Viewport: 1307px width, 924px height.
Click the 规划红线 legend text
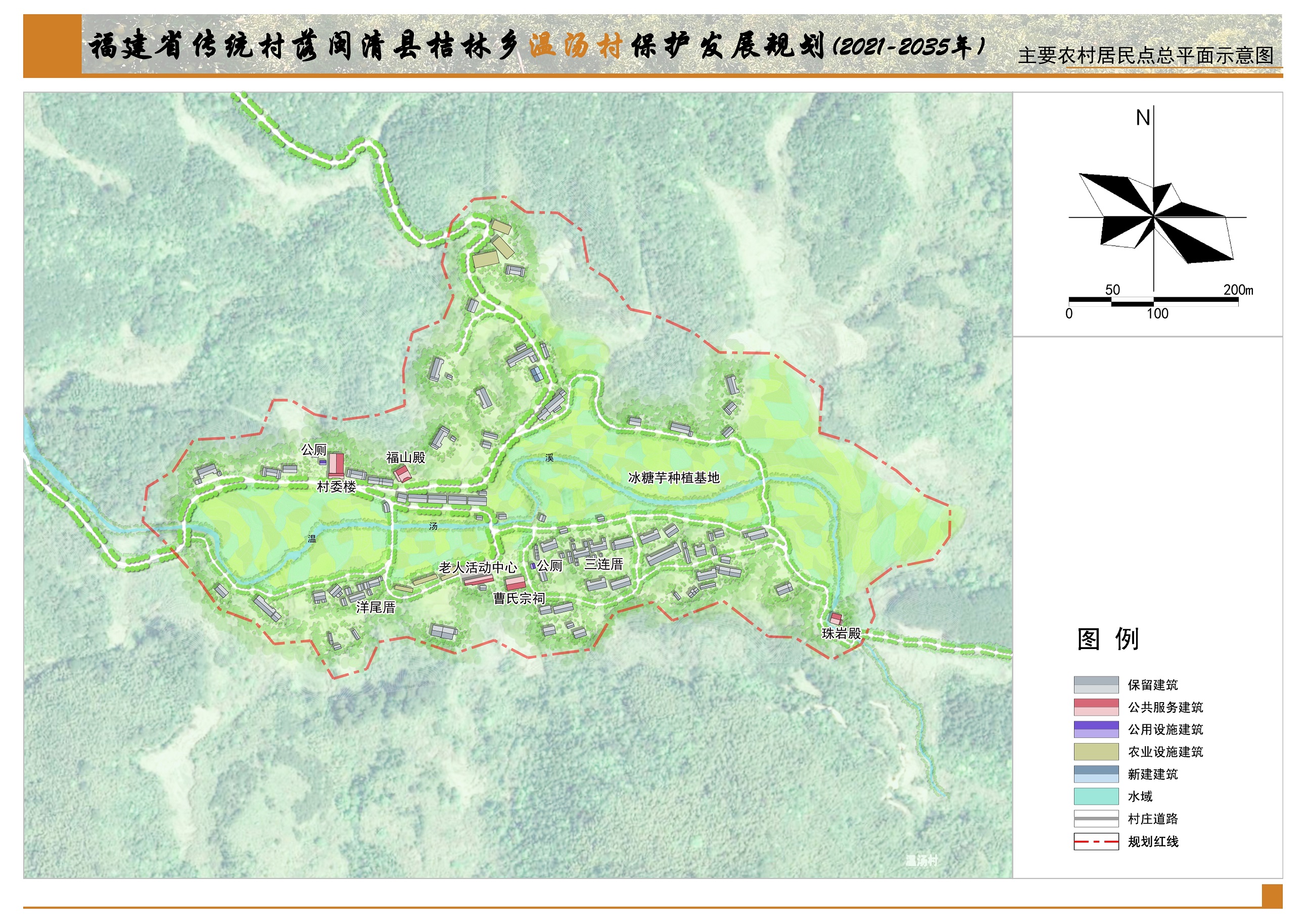point(1153,842)
